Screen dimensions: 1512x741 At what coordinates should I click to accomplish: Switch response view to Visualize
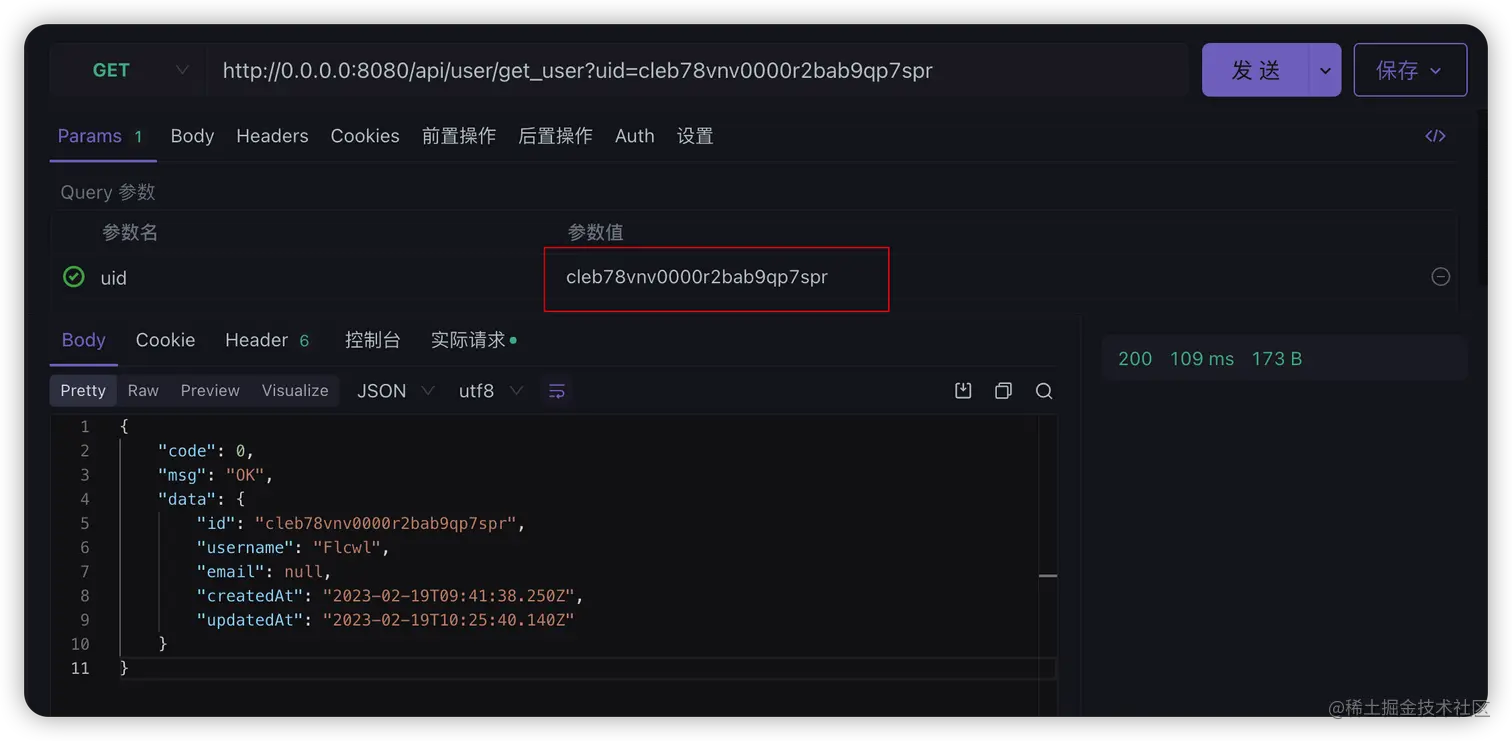295,391
